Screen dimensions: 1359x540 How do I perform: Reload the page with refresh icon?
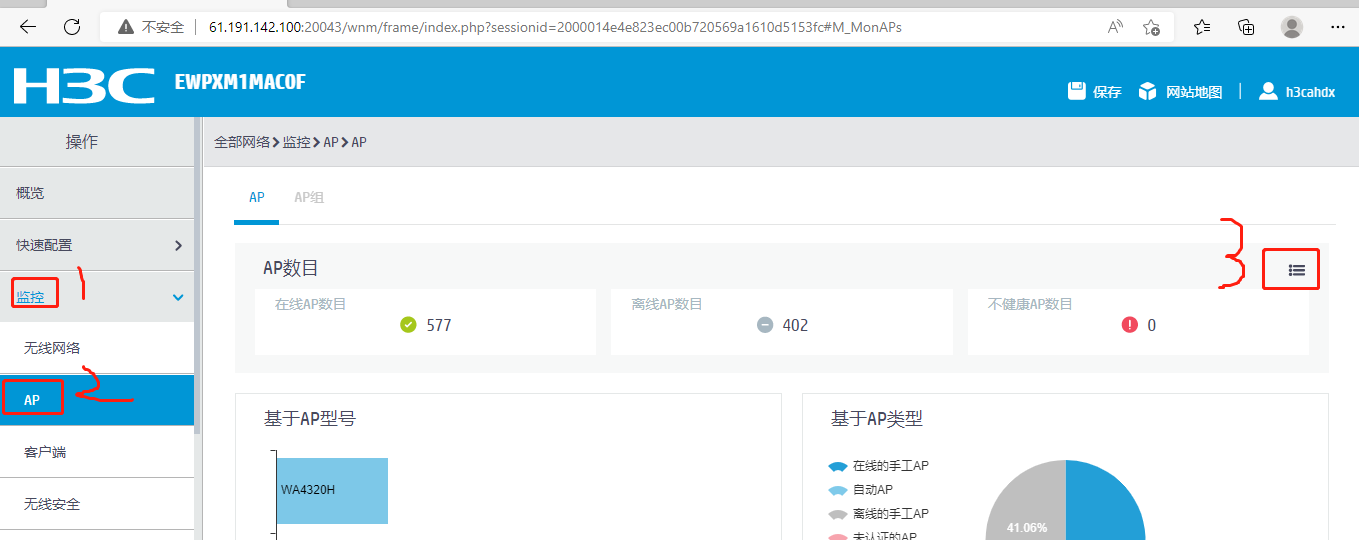(72, 27)
